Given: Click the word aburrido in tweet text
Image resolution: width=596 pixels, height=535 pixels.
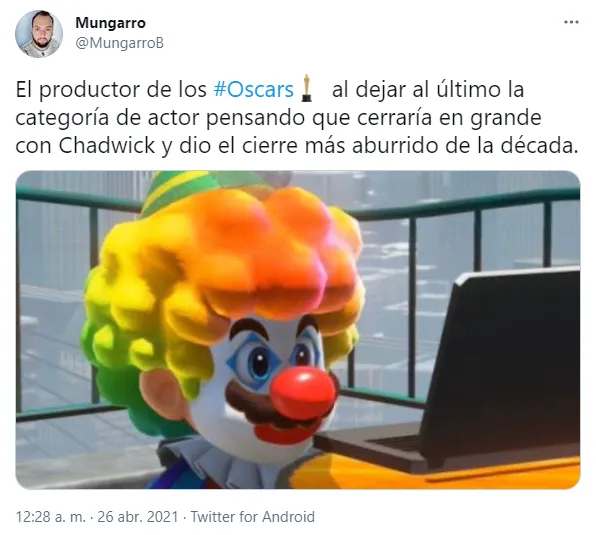Looking at the screenshot, I should point(395,146).
